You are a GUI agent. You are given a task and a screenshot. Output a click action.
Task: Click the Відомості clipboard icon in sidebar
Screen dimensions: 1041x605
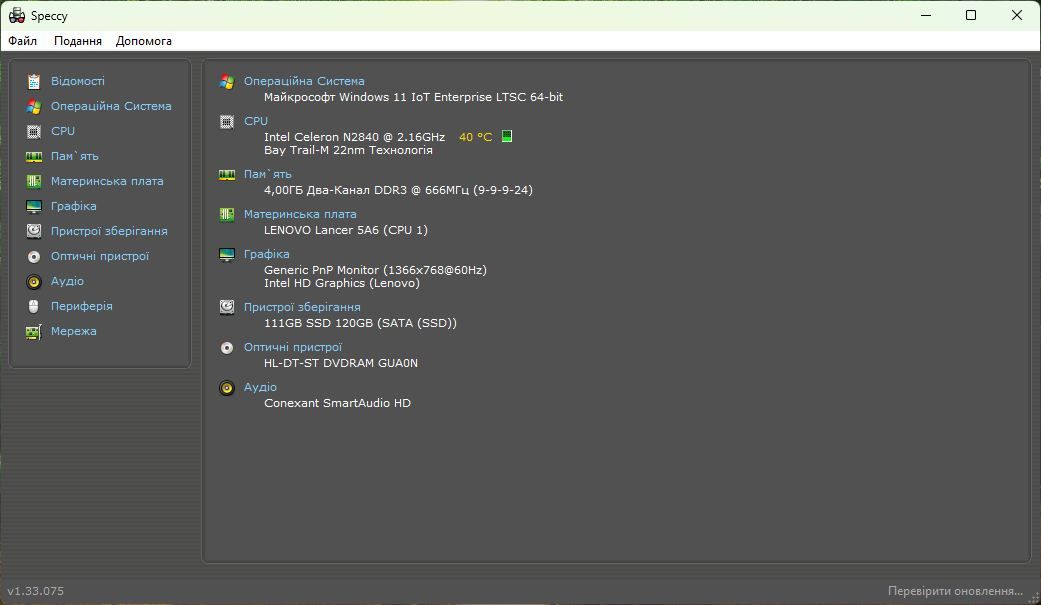(x=34, y=81)
